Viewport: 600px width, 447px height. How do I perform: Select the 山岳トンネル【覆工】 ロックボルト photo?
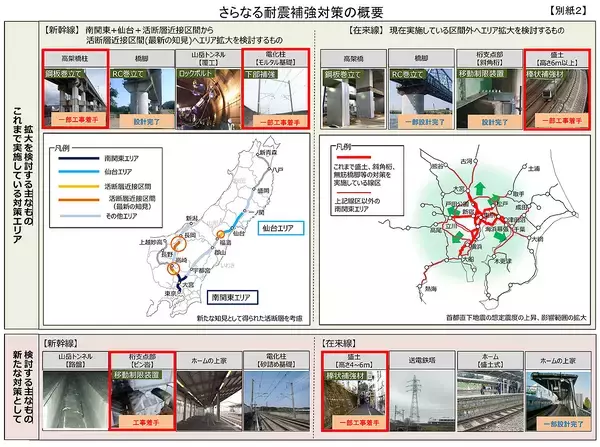[x=209, y=99]
